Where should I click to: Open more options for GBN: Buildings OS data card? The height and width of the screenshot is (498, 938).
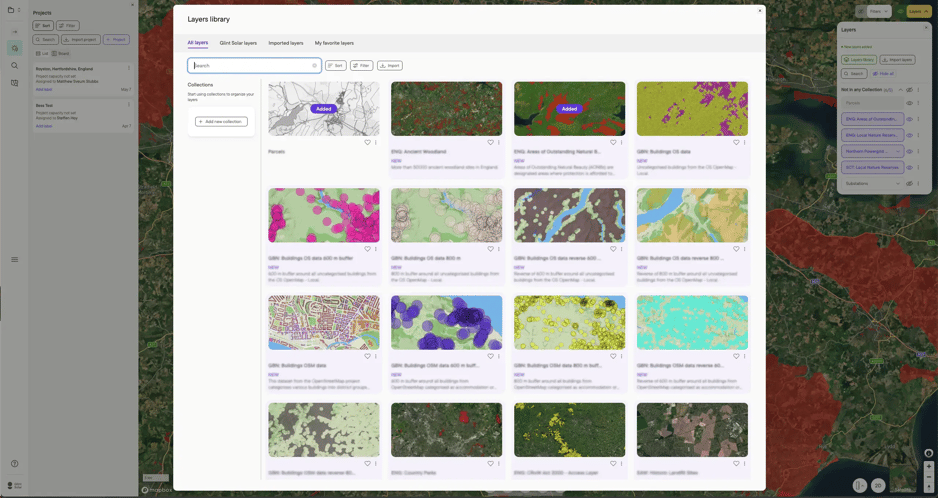(x=744, y=142)
